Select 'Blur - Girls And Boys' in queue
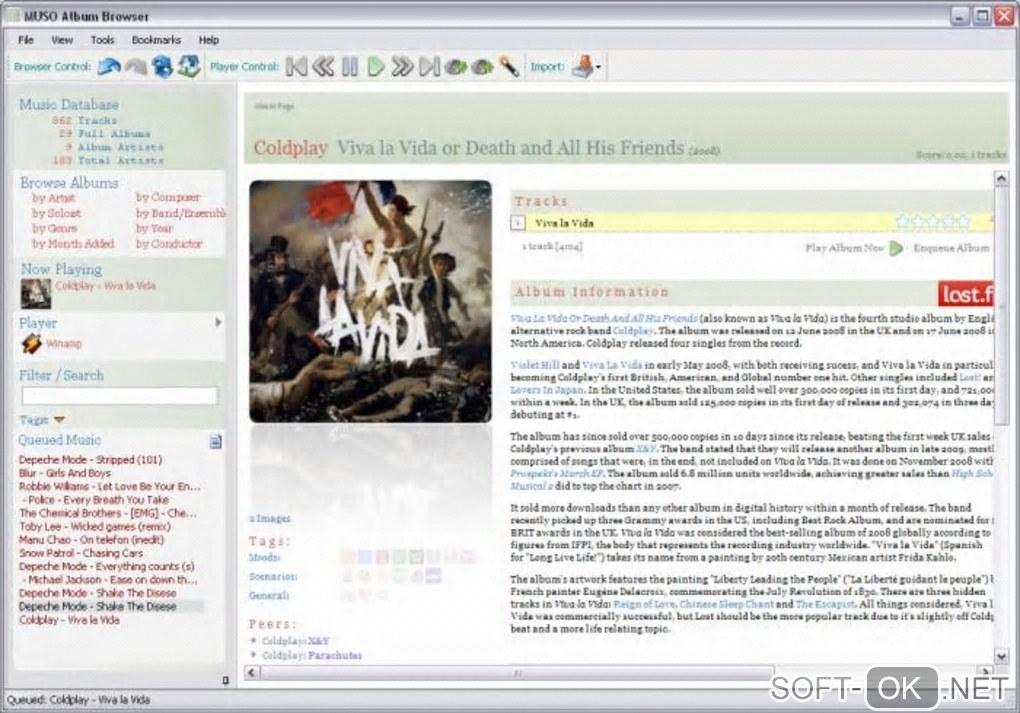The width and height of the screenshot is (1020, 713). pyautogui.click(x=65, y=473)
